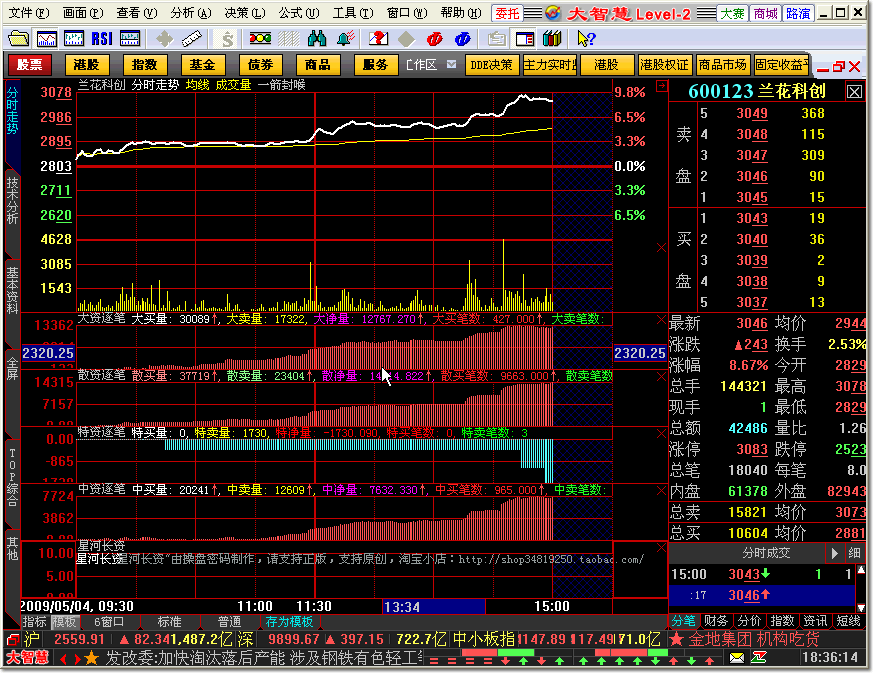The image size is (876, 675).
Task: Close the 星河长资 indicator panel
Action: [x=661, y=548]
